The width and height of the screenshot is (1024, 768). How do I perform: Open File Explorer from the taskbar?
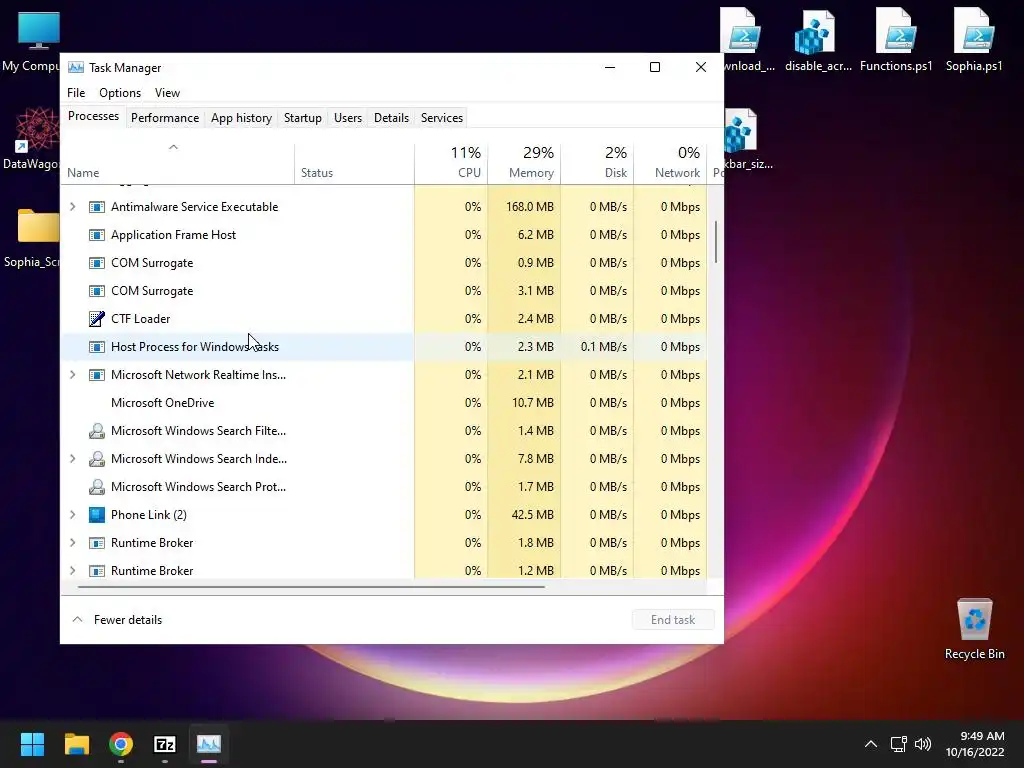pyautogui.click(x=76, y=744)
